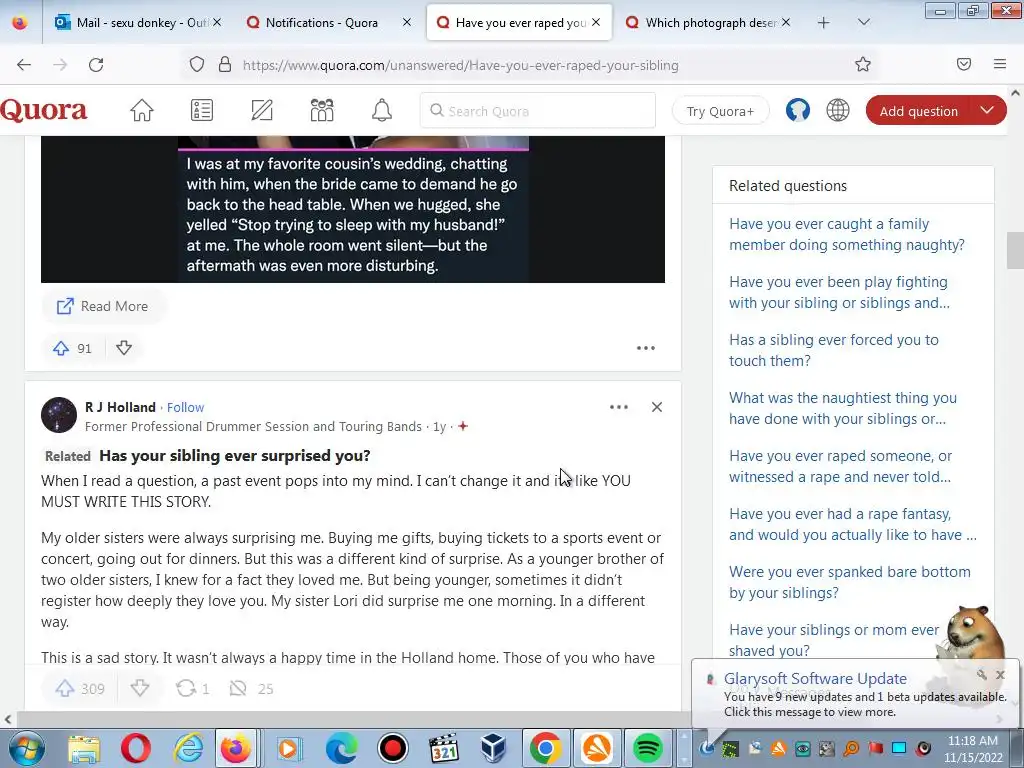Image resolution: width=1024 pixels, height=768 pixels.
Task: Downvote R J Holland's answer
Action: click(140, 688)
